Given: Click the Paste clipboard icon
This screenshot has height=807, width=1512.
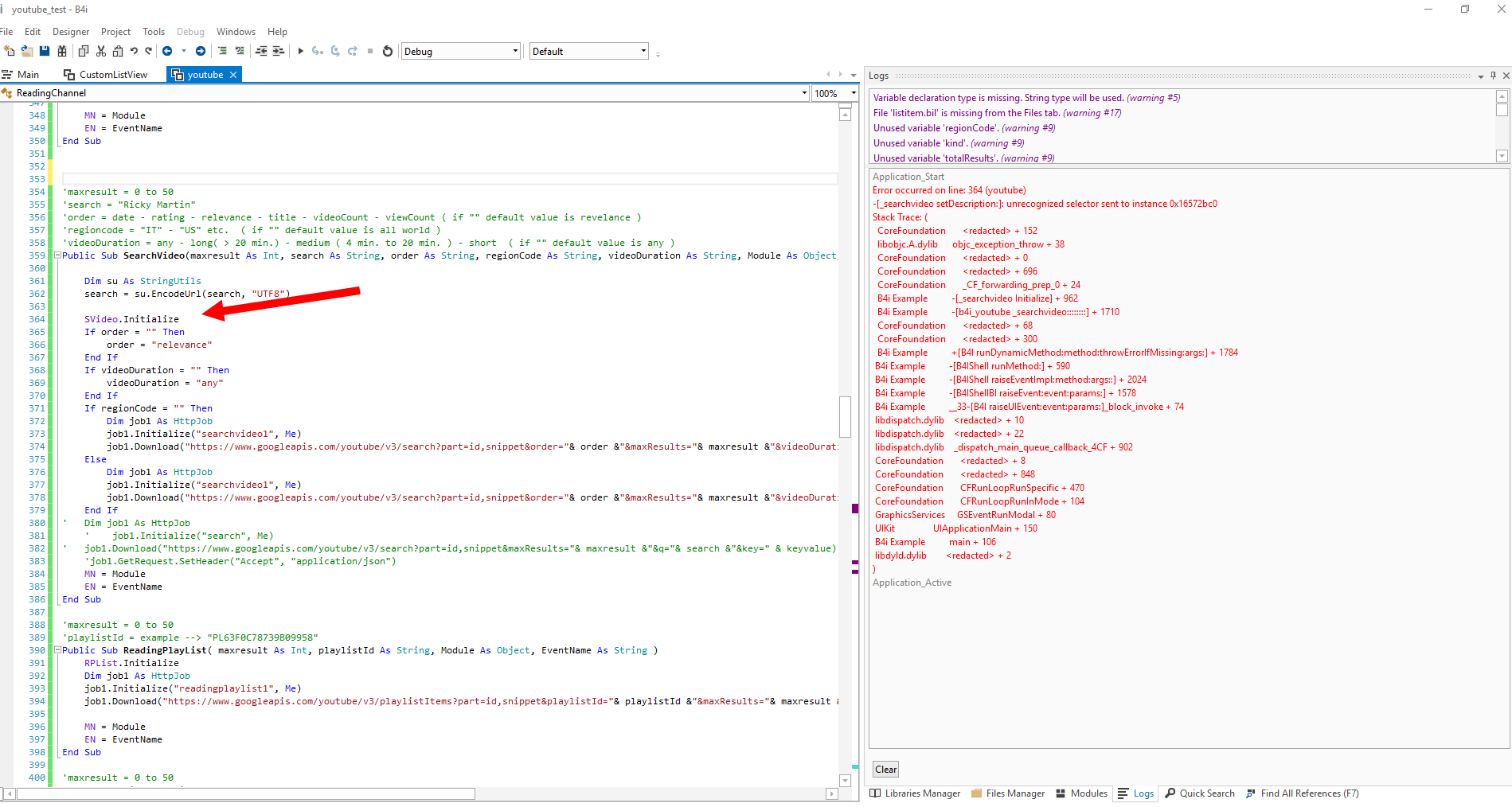Looking at the screenshot, I should 118,51.
